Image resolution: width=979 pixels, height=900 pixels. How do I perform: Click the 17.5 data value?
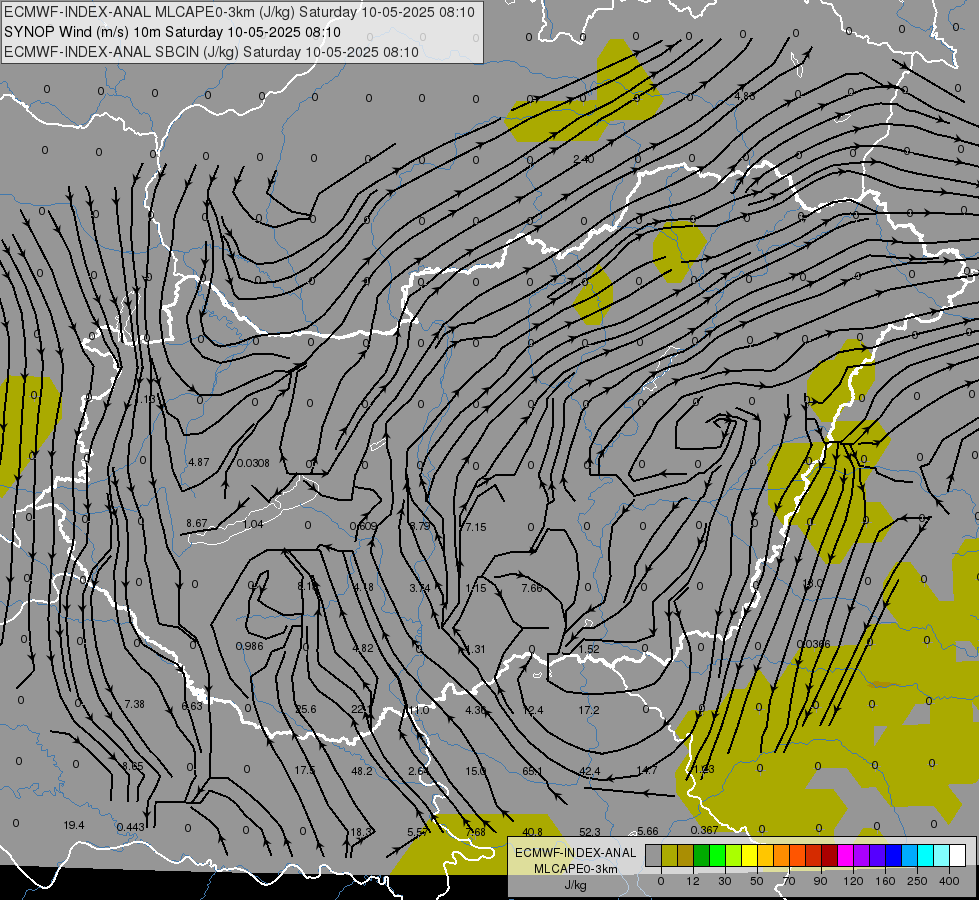tap(305, 770)
